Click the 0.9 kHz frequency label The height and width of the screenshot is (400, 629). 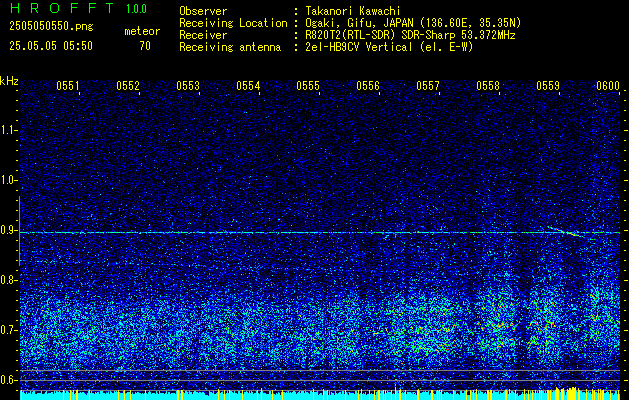pyautogui.click(x=8, y=230)
